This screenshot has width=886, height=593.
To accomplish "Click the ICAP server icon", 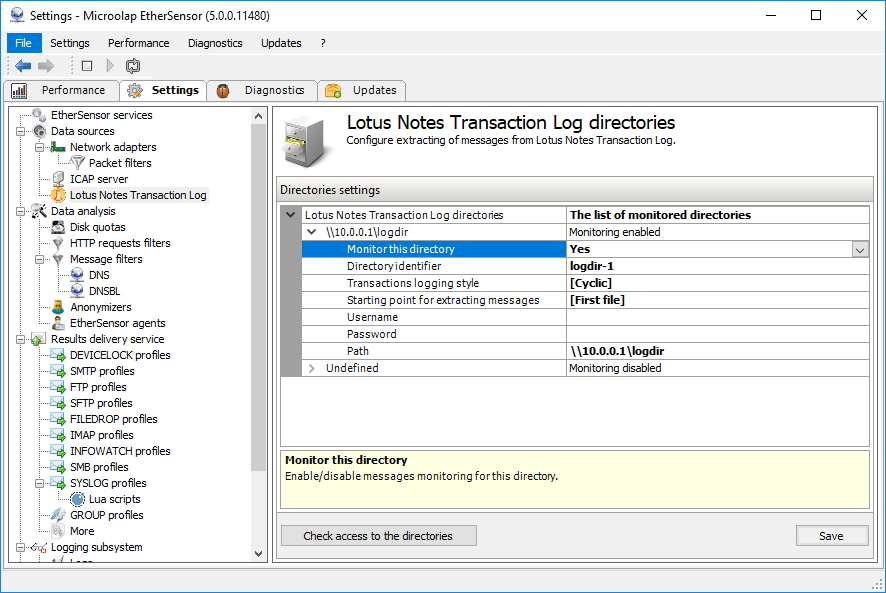I will pos(58,179).
